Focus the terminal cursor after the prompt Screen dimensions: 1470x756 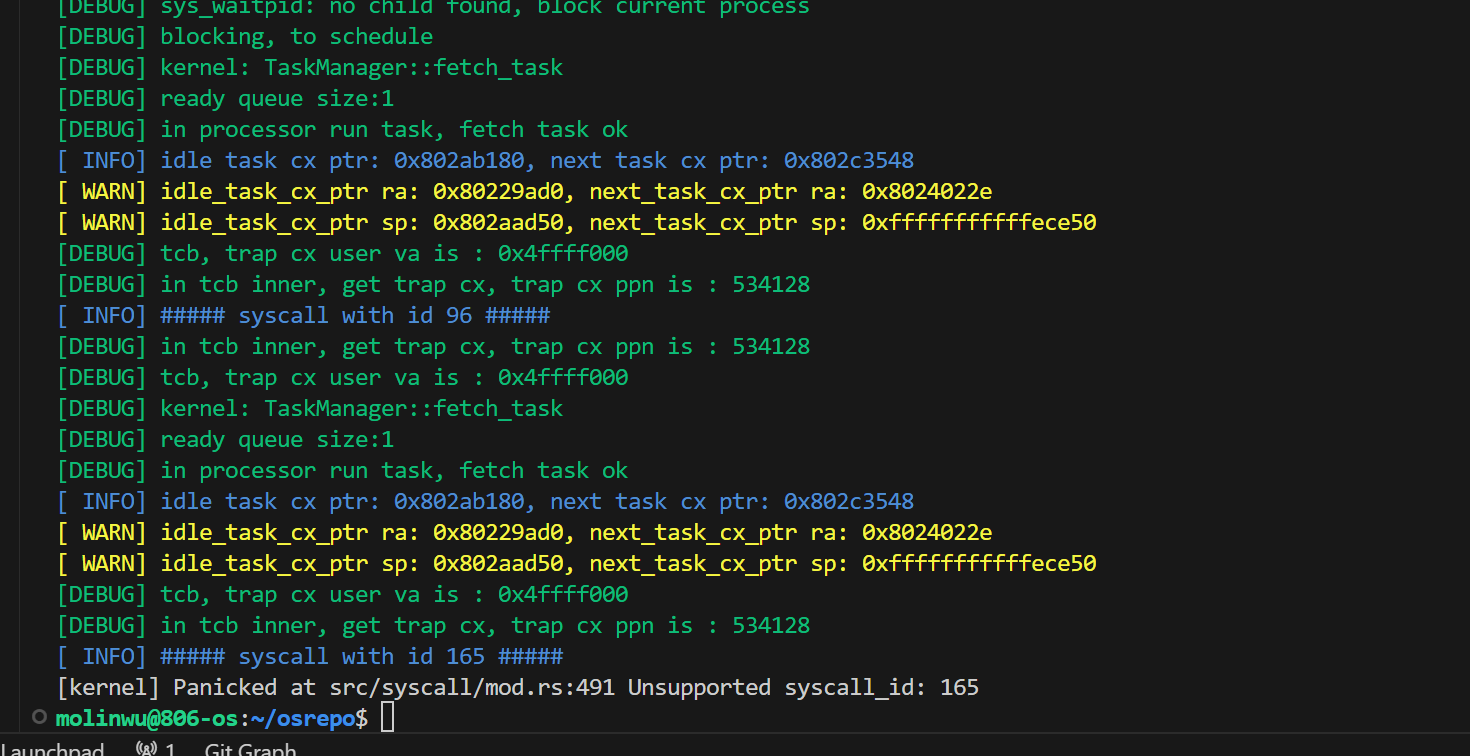click(x=388, y=718)
